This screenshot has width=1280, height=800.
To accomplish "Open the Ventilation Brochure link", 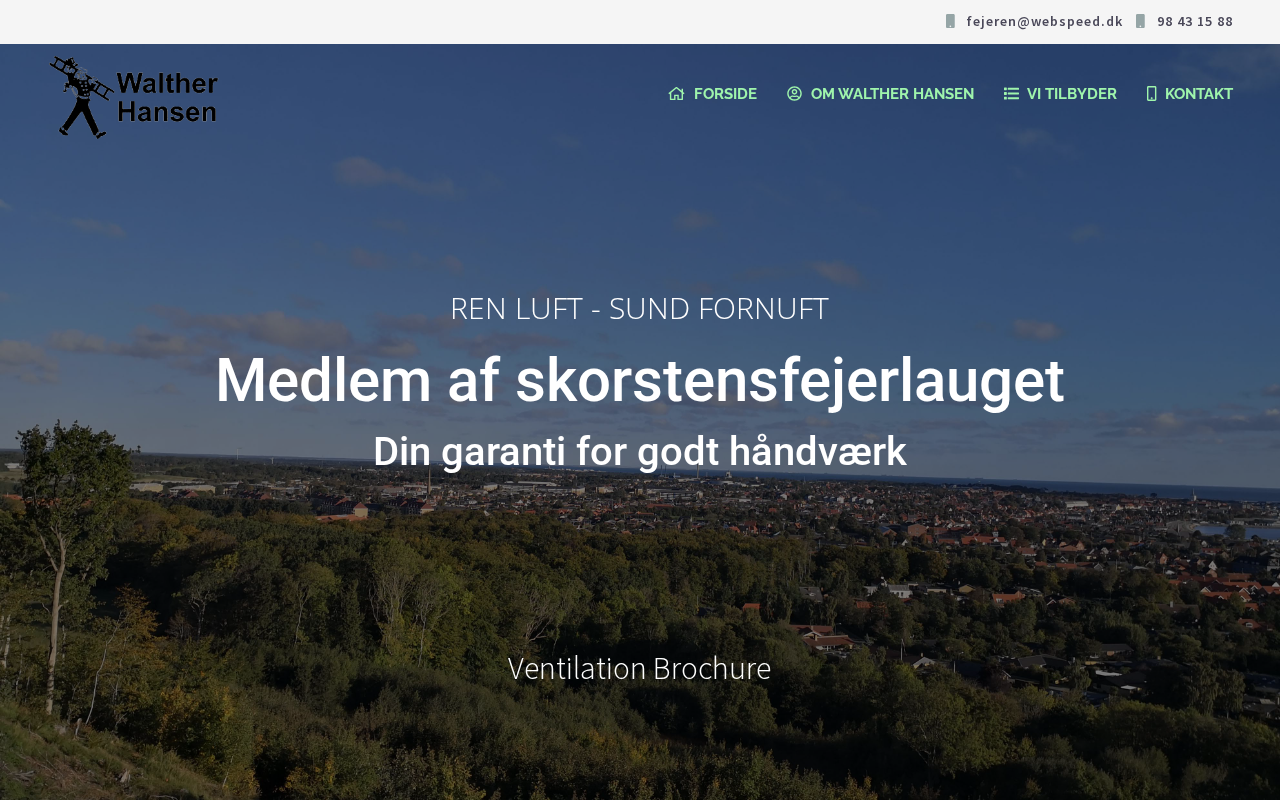I will pyautogui.click(x=639, y=668).
